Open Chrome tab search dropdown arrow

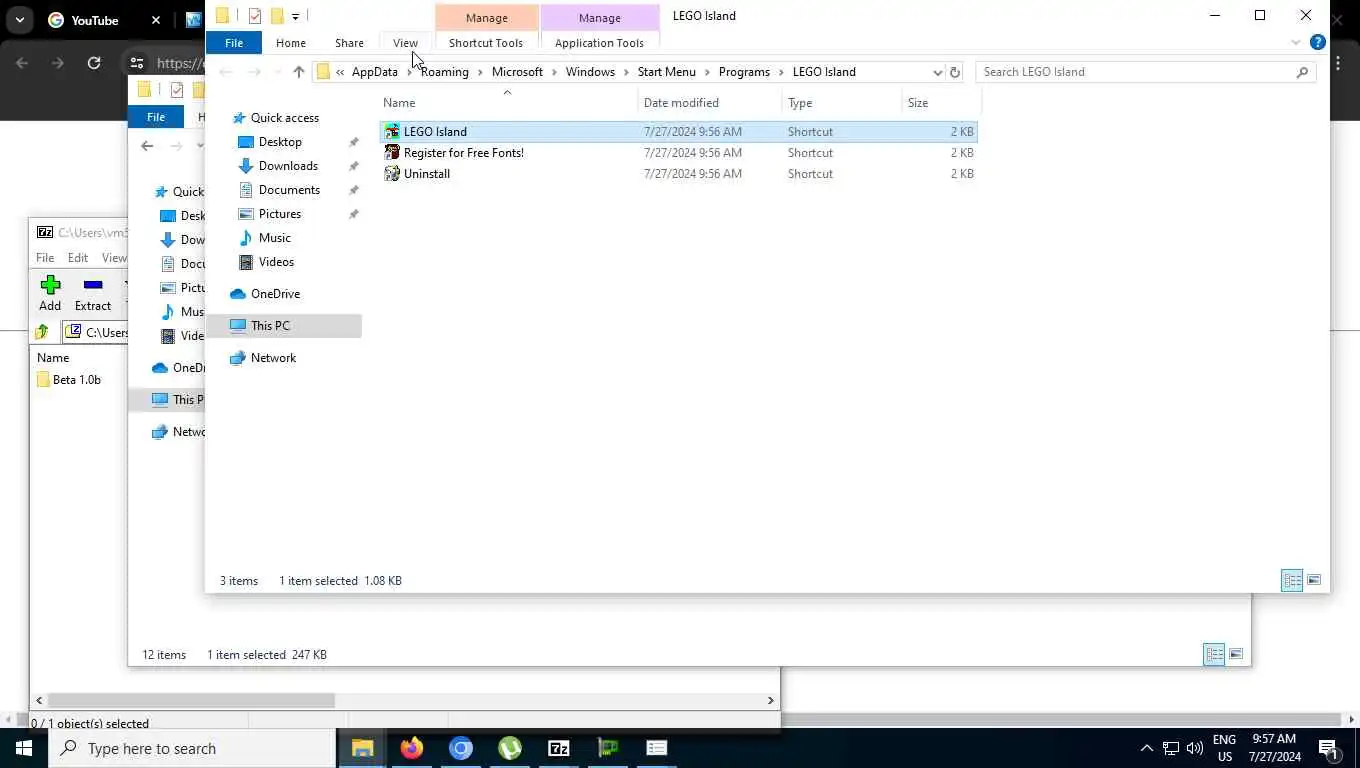tap(19, 20)
